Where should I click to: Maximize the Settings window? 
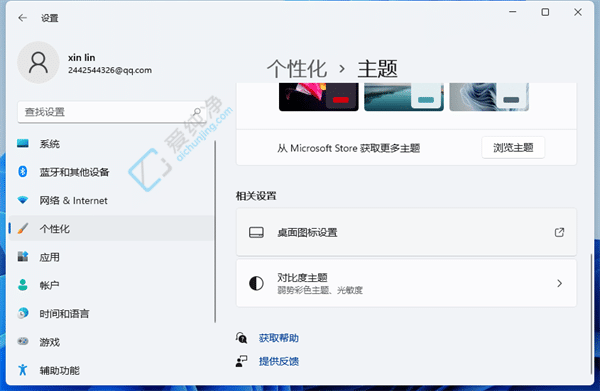click(545, 12)
